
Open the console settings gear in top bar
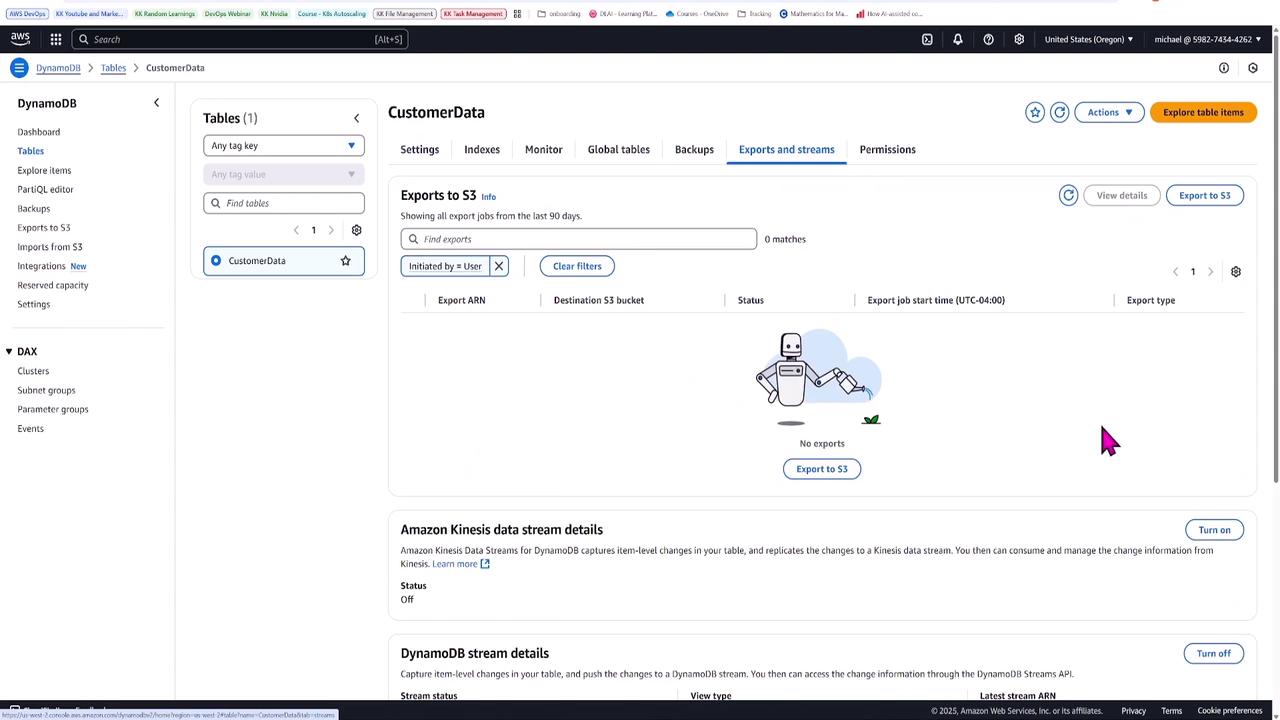[x=1019, y=39]
